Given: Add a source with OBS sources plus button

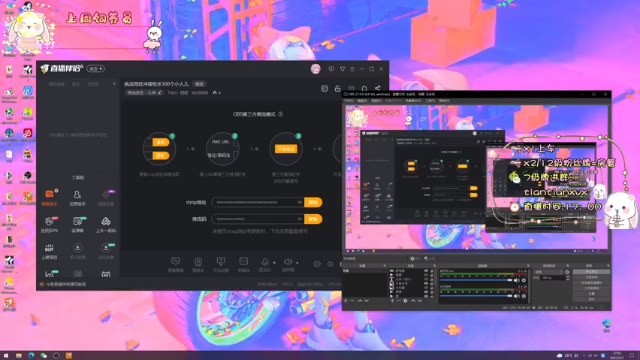Looking at the screenshot, I should tap(392, 301).
